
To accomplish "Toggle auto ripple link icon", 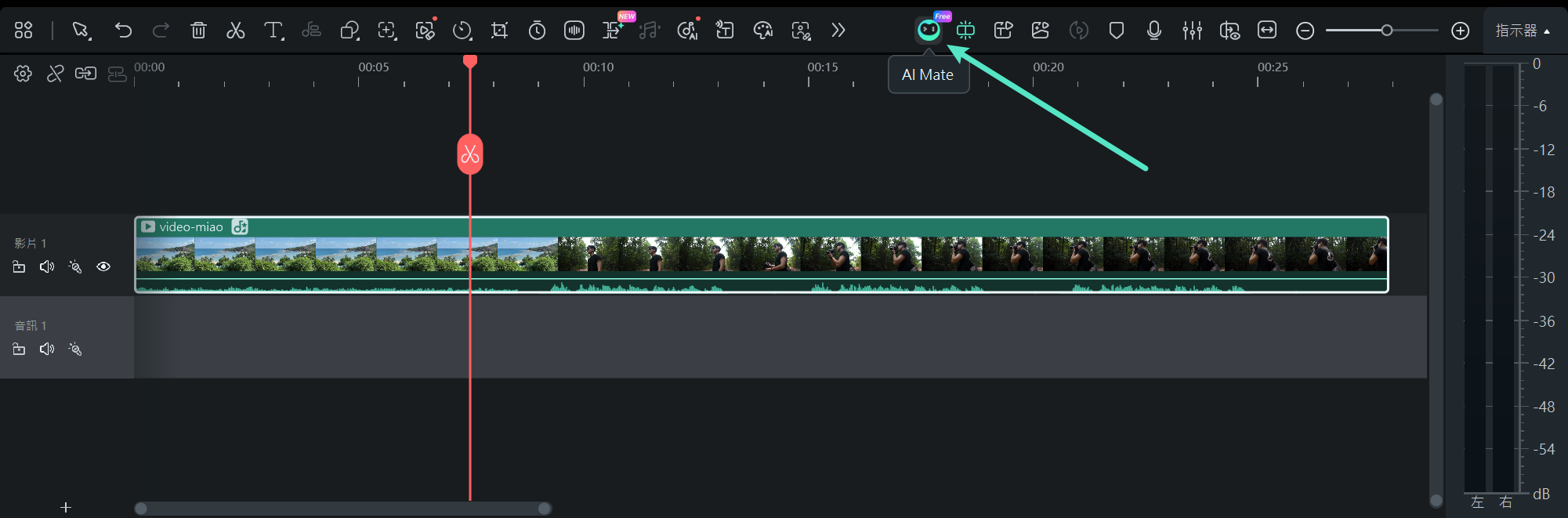I will 85,74.
